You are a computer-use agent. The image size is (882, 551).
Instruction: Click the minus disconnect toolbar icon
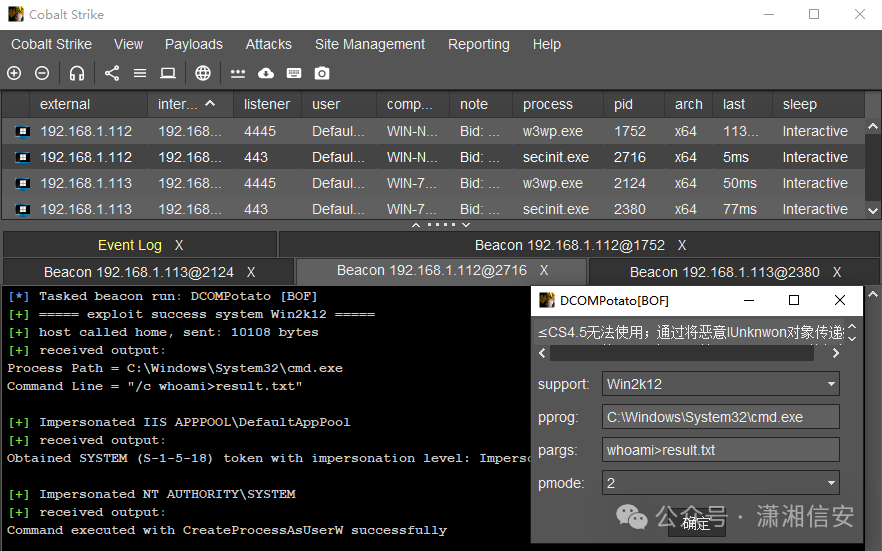coord(42,73)
